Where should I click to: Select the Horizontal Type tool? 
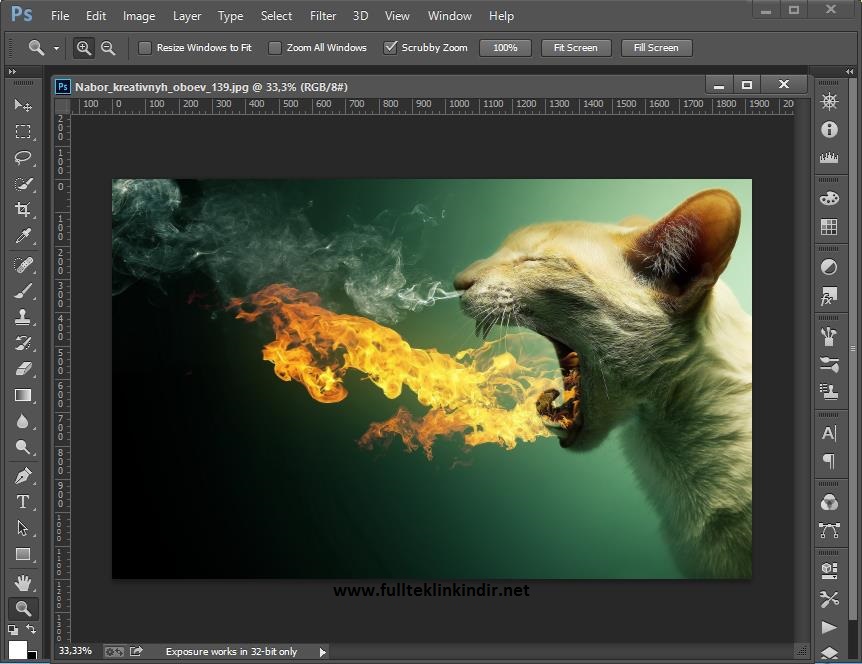pyautogui.click(x=22, y=502)
